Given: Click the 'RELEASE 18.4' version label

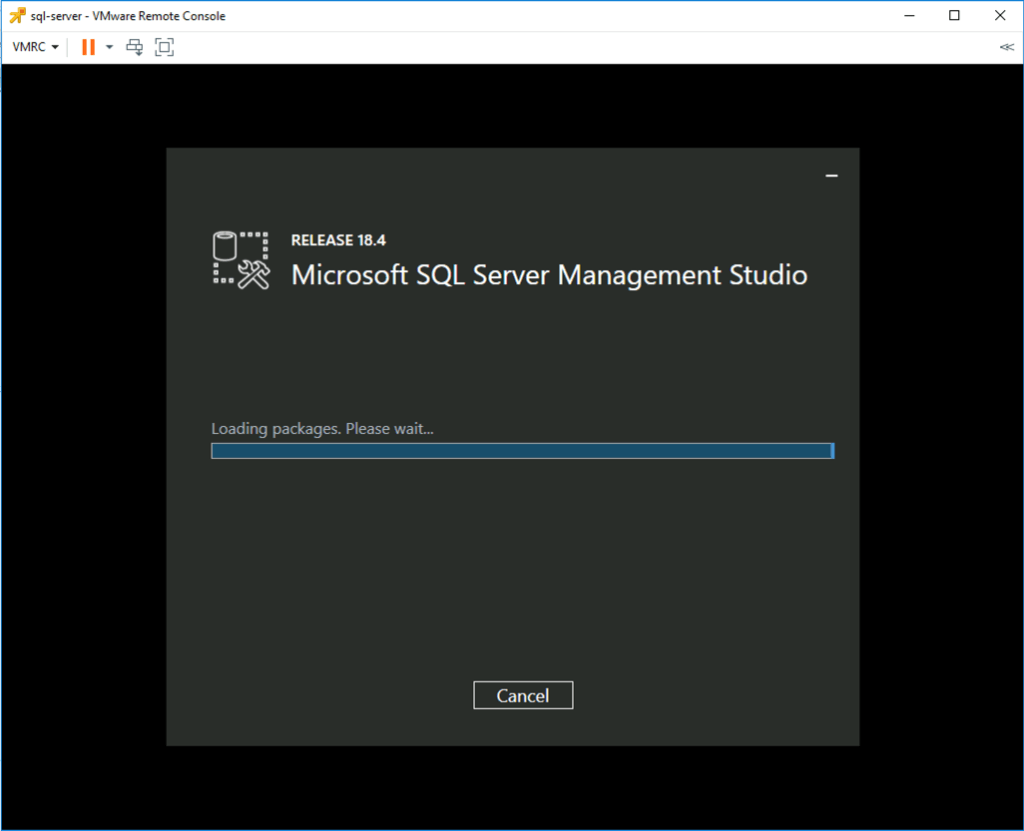Looking at the screenshot, I should (x=338, y=240).
